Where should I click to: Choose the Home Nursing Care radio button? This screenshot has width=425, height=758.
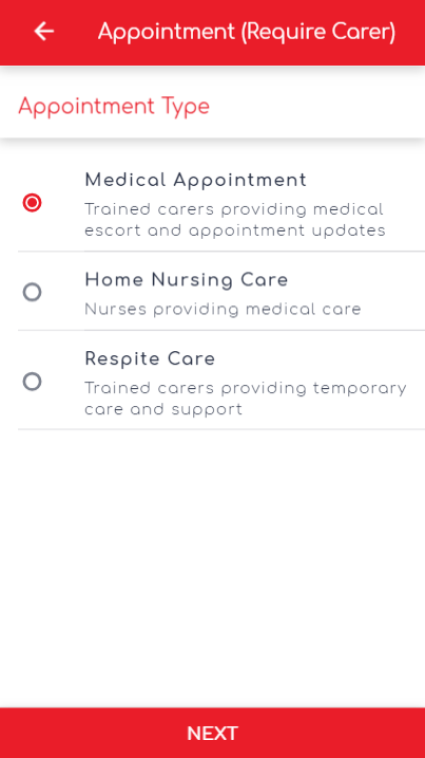click(32, 292)
